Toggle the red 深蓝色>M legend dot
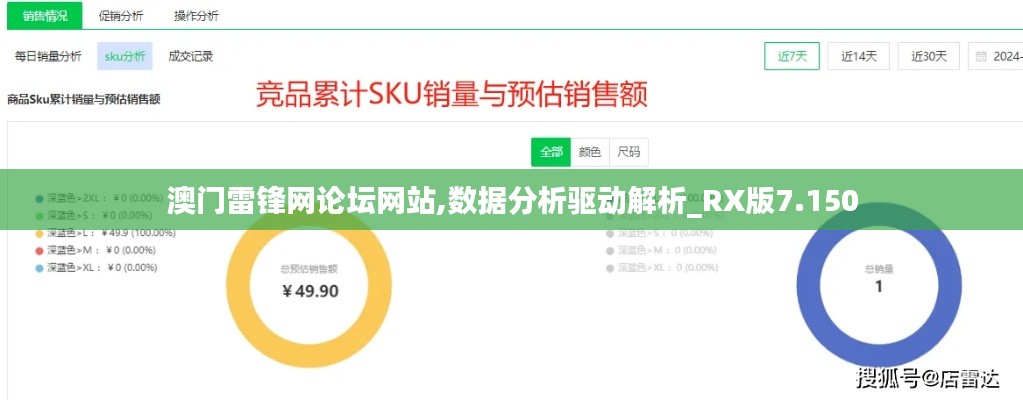Image resolution: width=1023 pixels, height=400 pixels. point(39,251)
